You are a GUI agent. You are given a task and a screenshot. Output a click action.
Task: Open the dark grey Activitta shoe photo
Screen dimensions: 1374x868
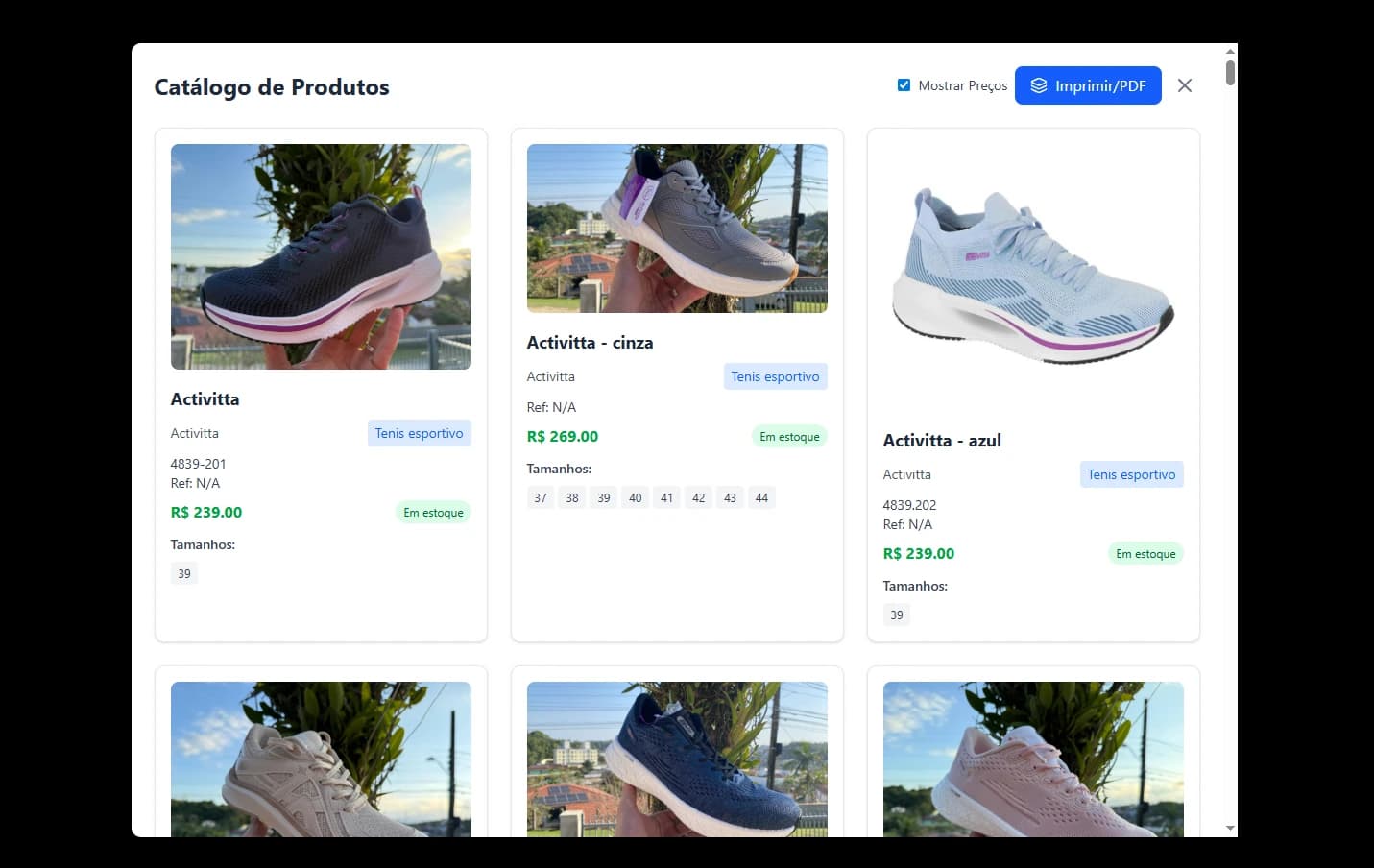click(x=321, y=256)
